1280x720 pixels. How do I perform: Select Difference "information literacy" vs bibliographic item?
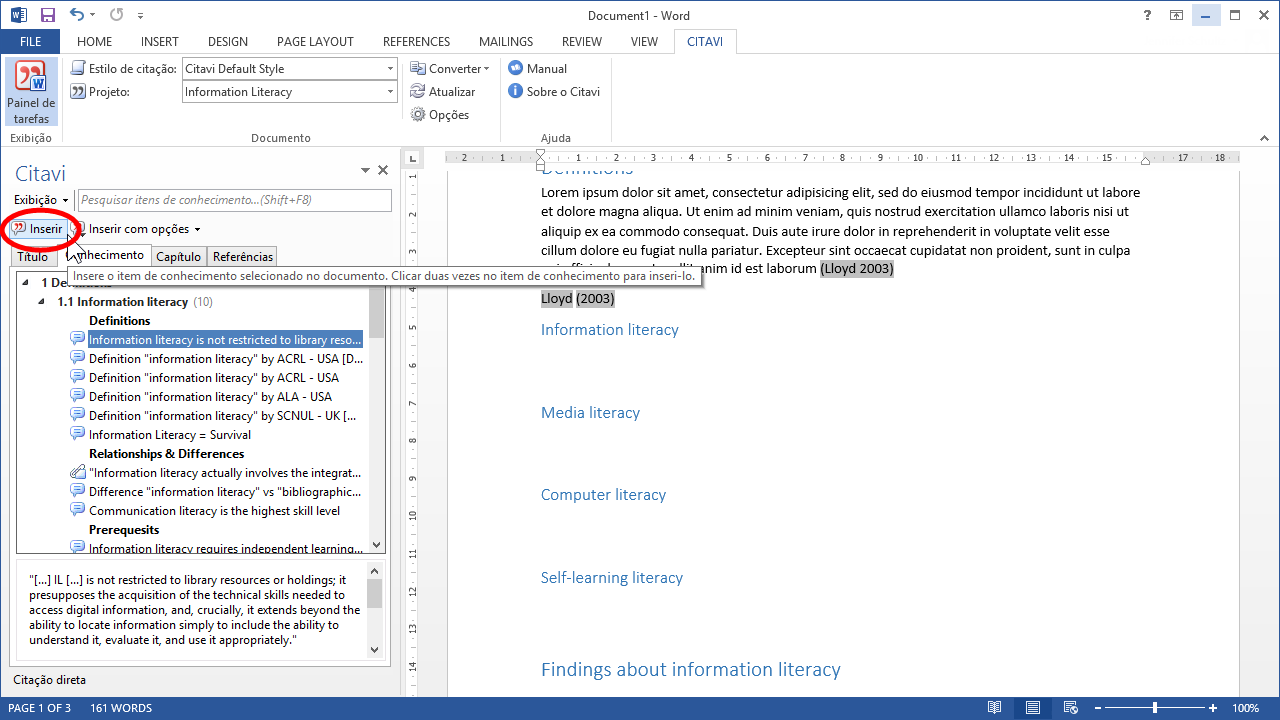225,491
